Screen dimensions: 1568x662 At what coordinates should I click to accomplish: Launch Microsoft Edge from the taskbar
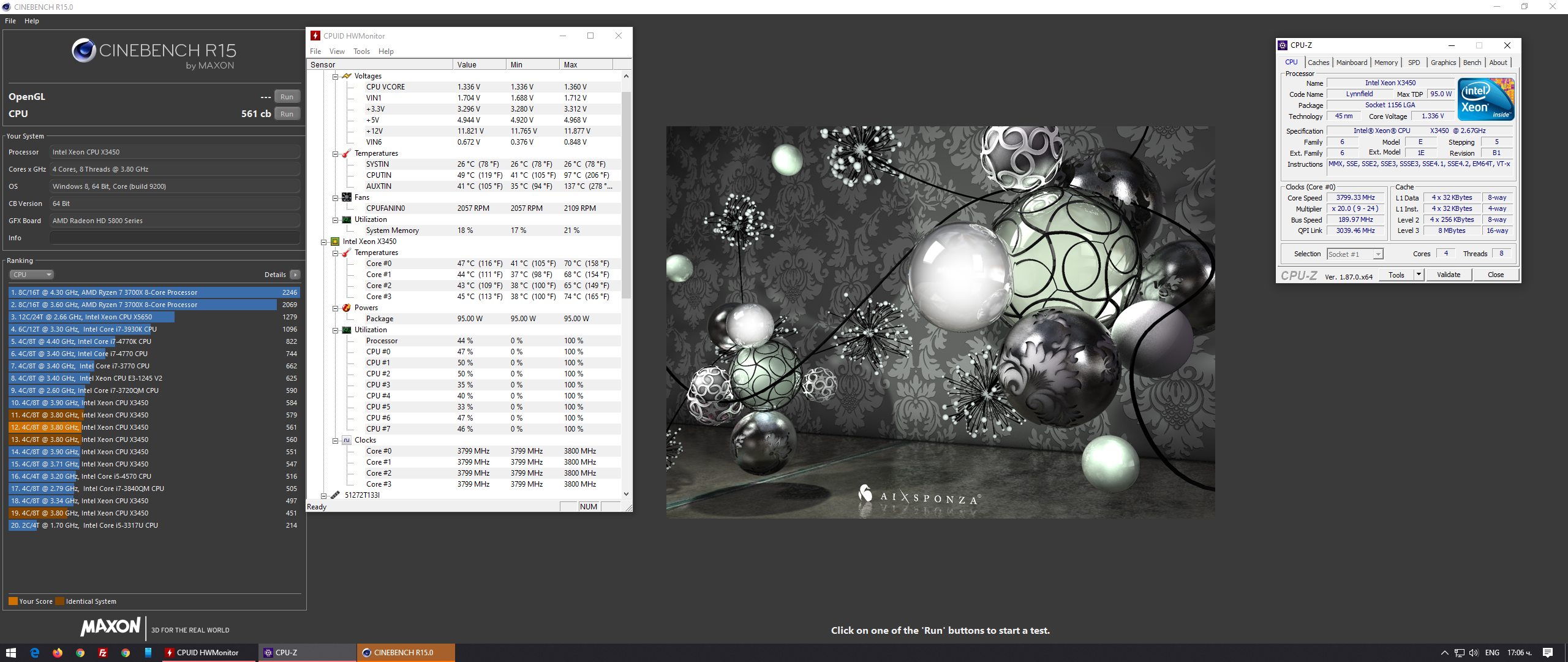34,653
